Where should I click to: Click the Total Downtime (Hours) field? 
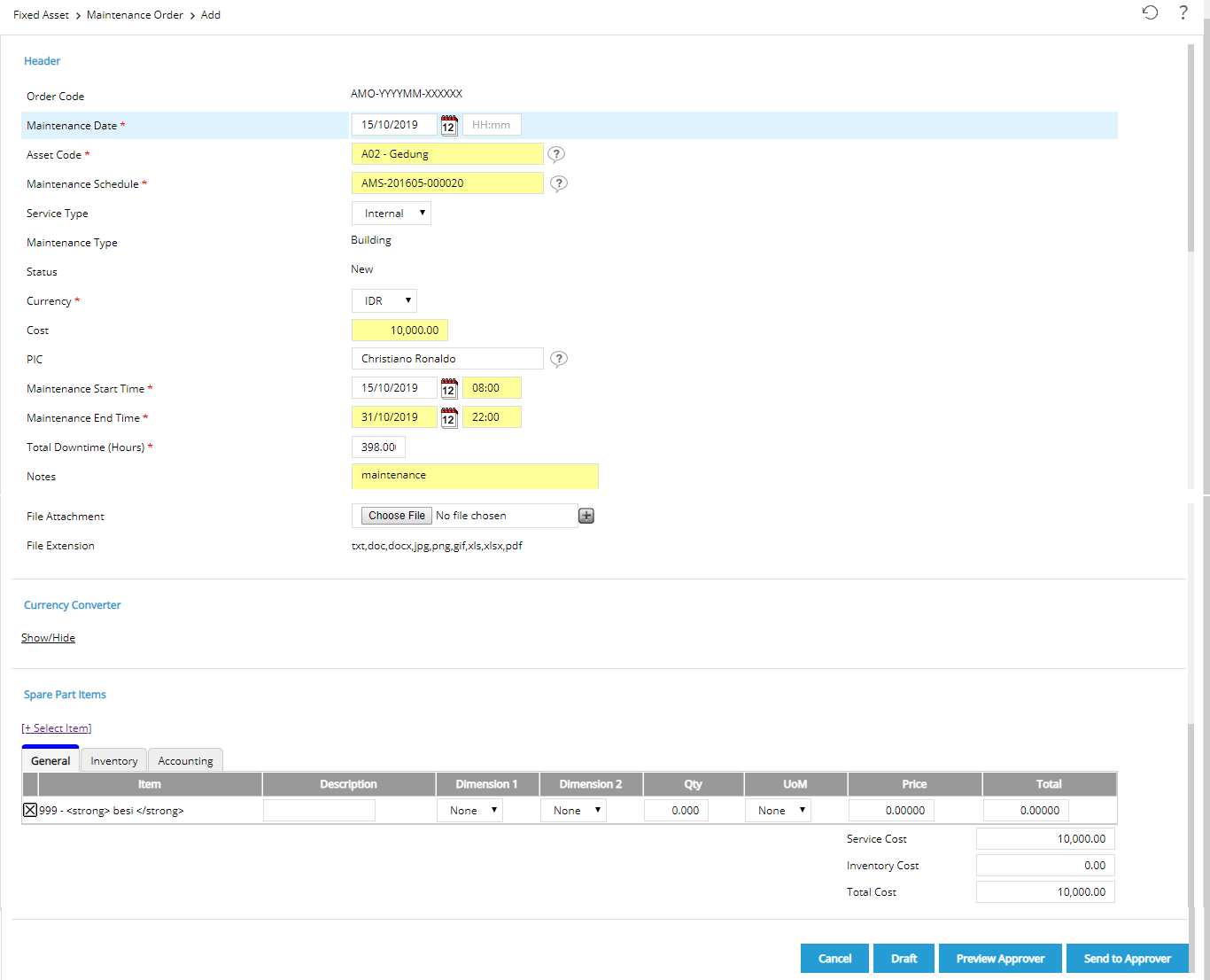378,447
